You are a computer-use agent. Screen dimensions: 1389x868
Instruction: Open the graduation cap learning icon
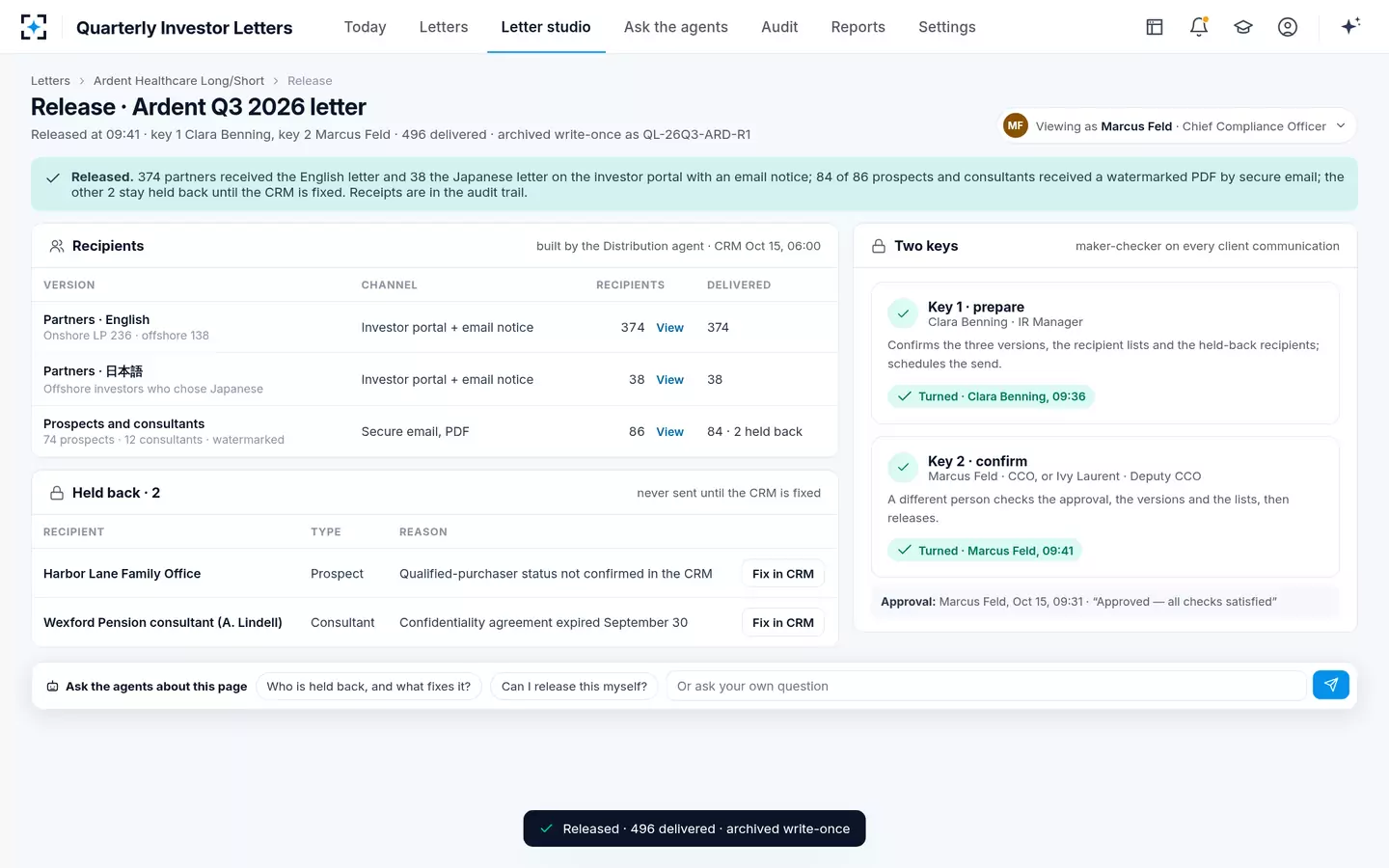tap(1243, 27)
